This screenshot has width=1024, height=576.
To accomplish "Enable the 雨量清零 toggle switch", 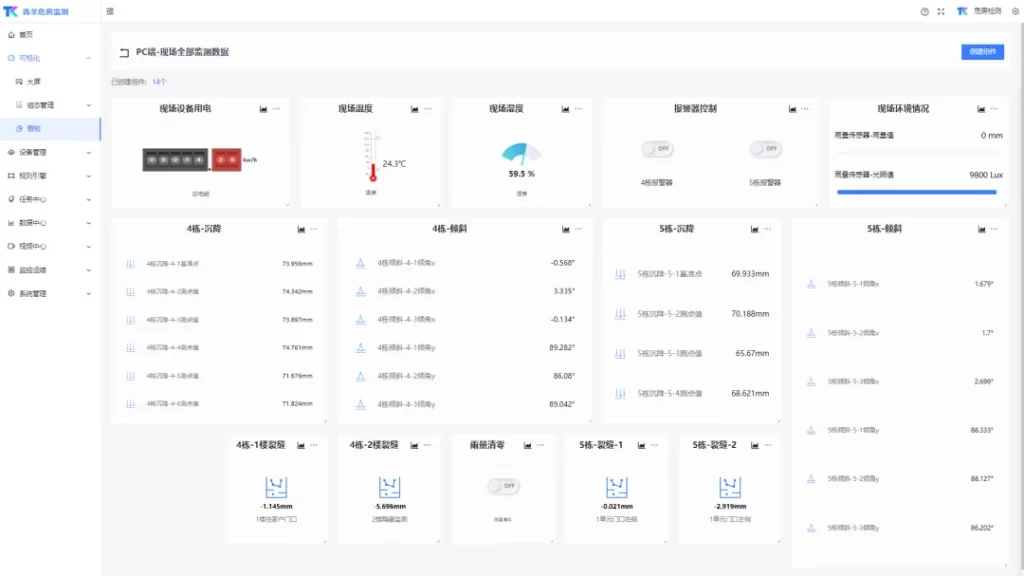I will coord(503,485).
